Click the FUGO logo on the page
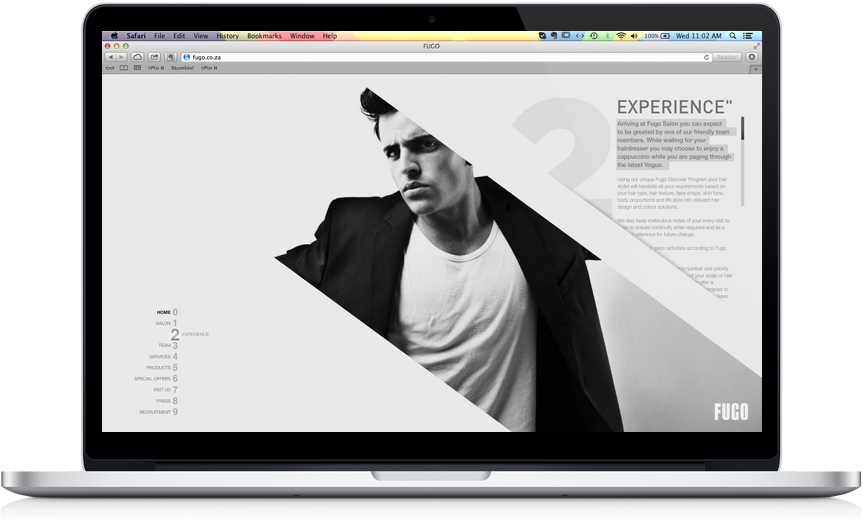 tap(731, 412)
